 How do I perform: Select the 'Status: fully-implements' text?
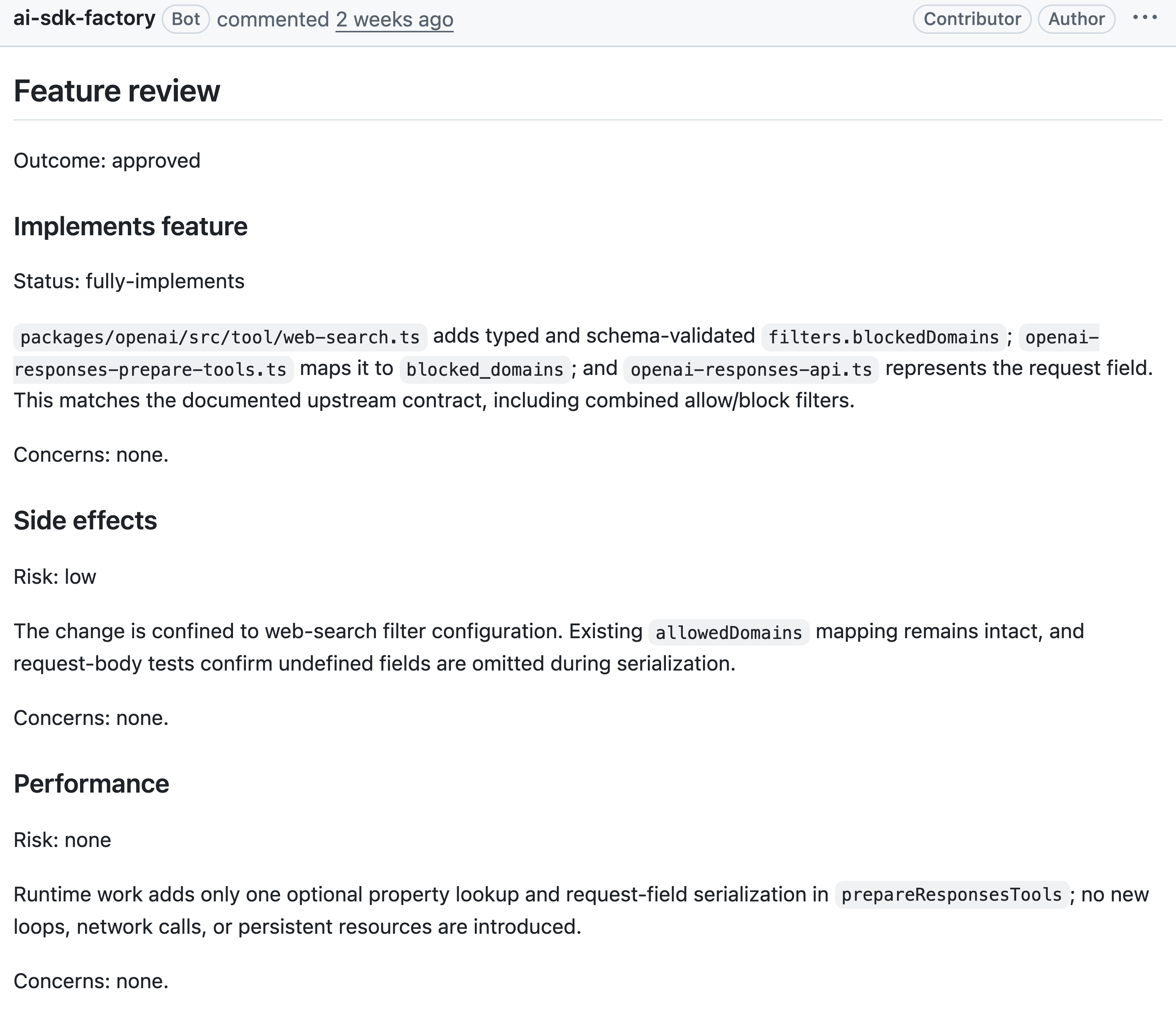129,281
